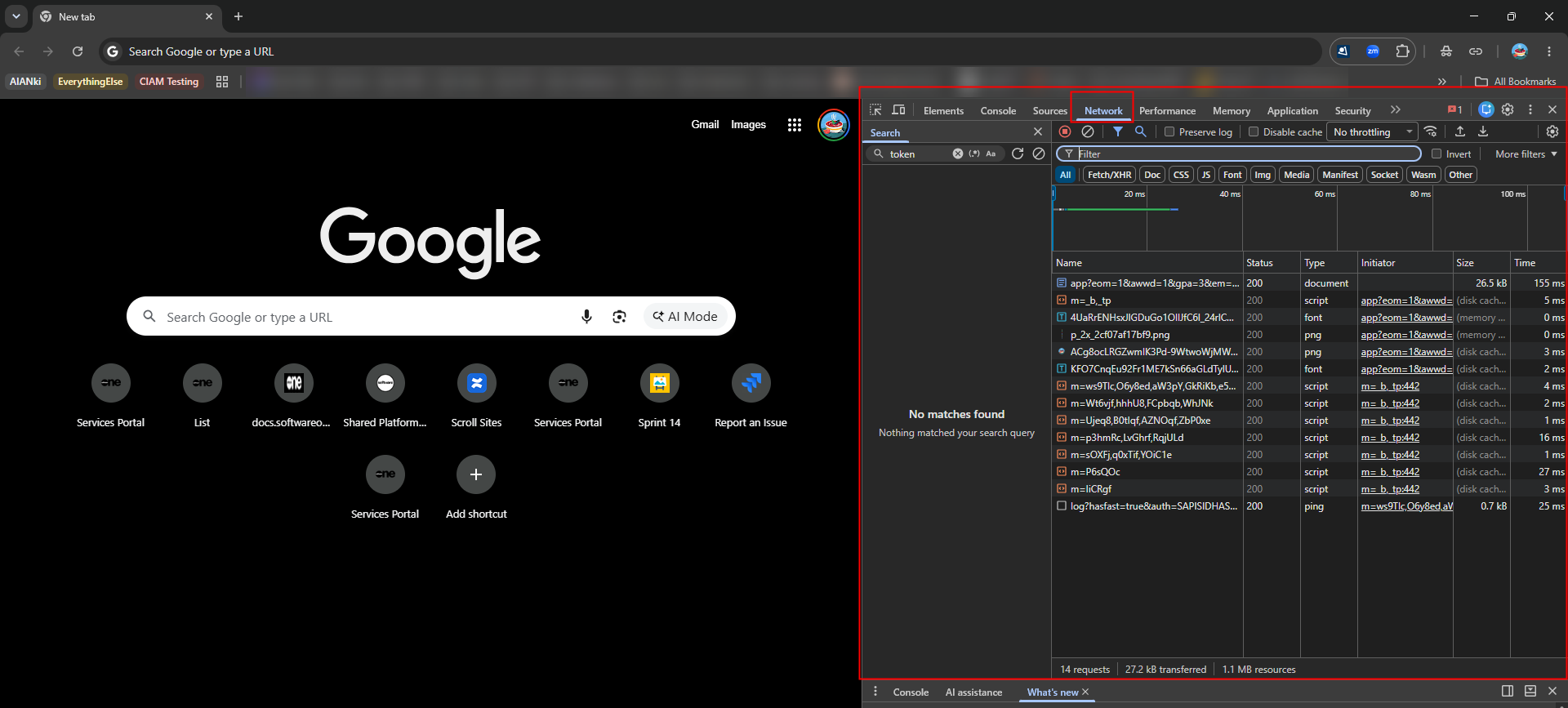Select the m=P6sQOc request row
Screen dimensions: 1568x708
point(1308,471)
